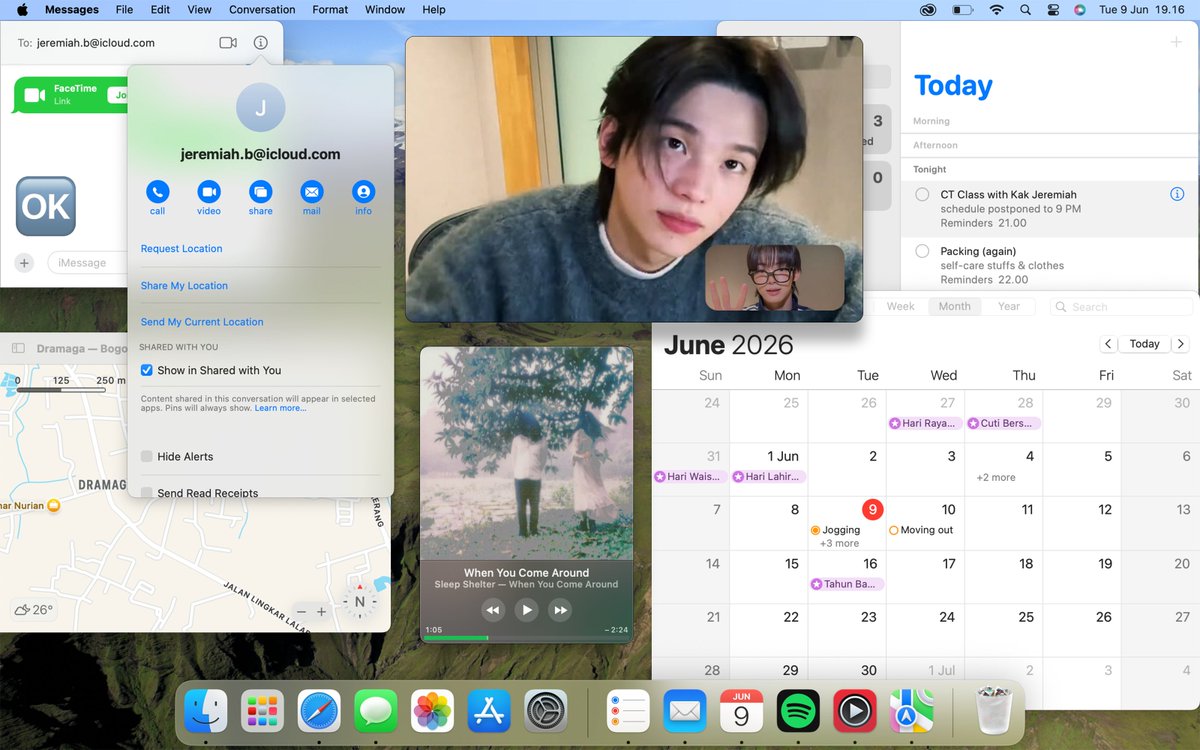1200x750 pixels.
Task: Play When You Come Around
Action: pyautogui.click(x=526, y=609)
